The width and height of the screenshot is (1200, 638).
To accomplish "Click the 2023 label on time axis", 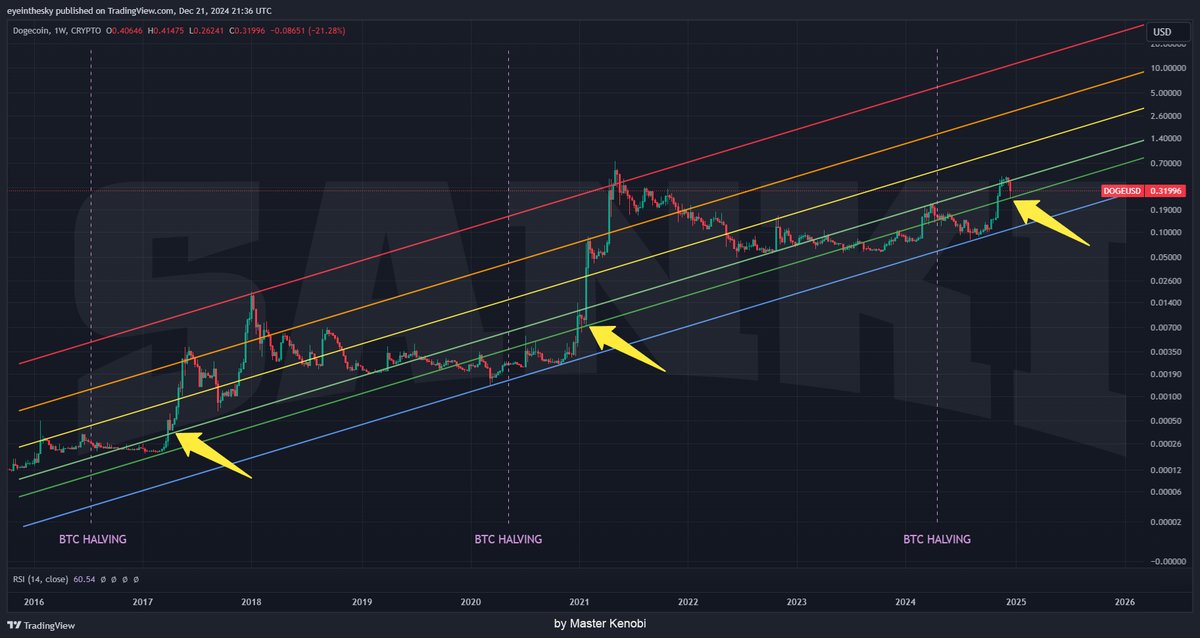I will [796, 602].
